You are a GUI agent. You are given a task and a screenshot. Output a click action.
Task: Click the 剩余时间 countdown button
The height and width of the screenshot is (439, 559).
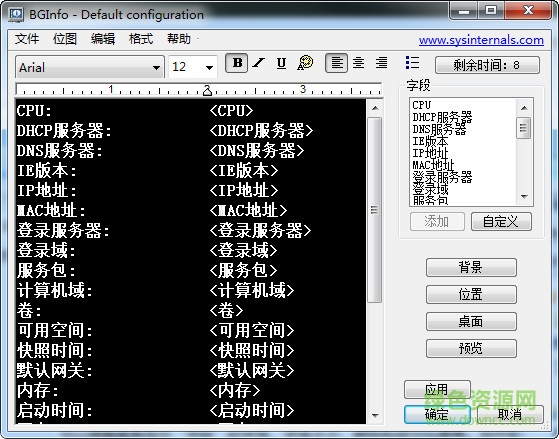coord(487,65)
